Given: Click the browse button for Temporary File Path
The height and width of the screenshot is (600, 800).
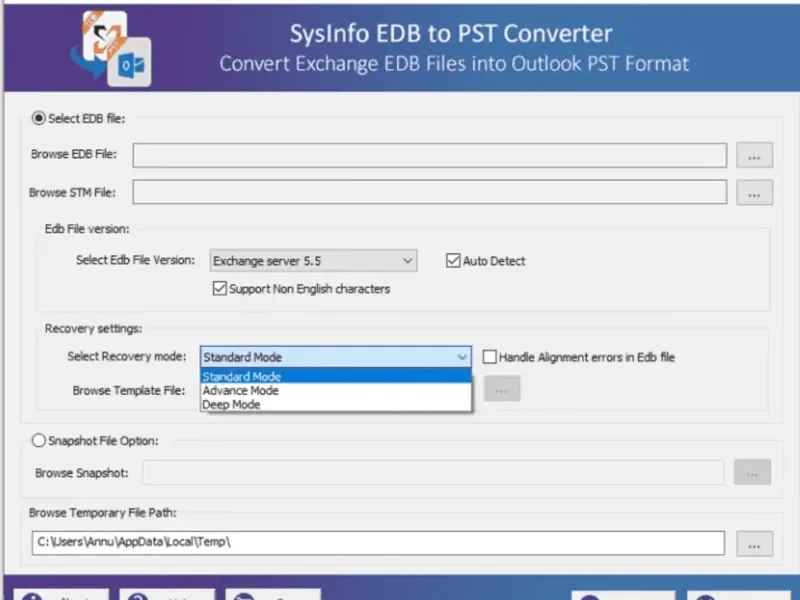Looking at the screenshot, I should [754, 544].
